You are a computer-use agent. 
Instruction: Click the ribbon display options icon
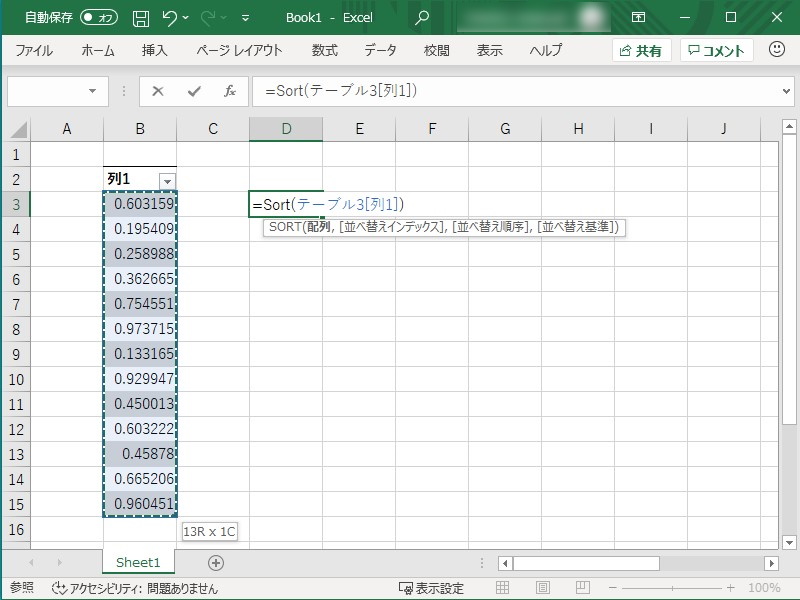638,17
